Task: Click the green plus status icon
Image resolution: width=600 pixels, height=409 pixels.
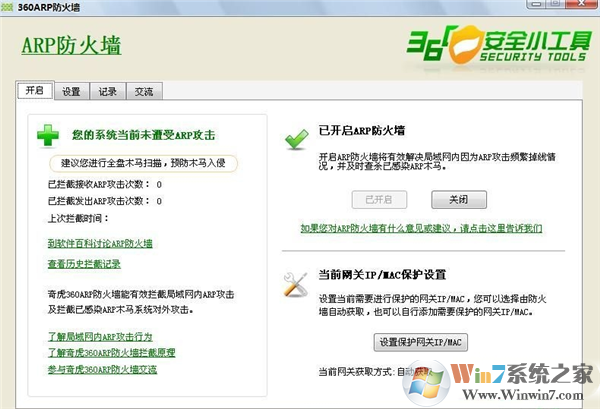Action: click(x=48, y=135)
